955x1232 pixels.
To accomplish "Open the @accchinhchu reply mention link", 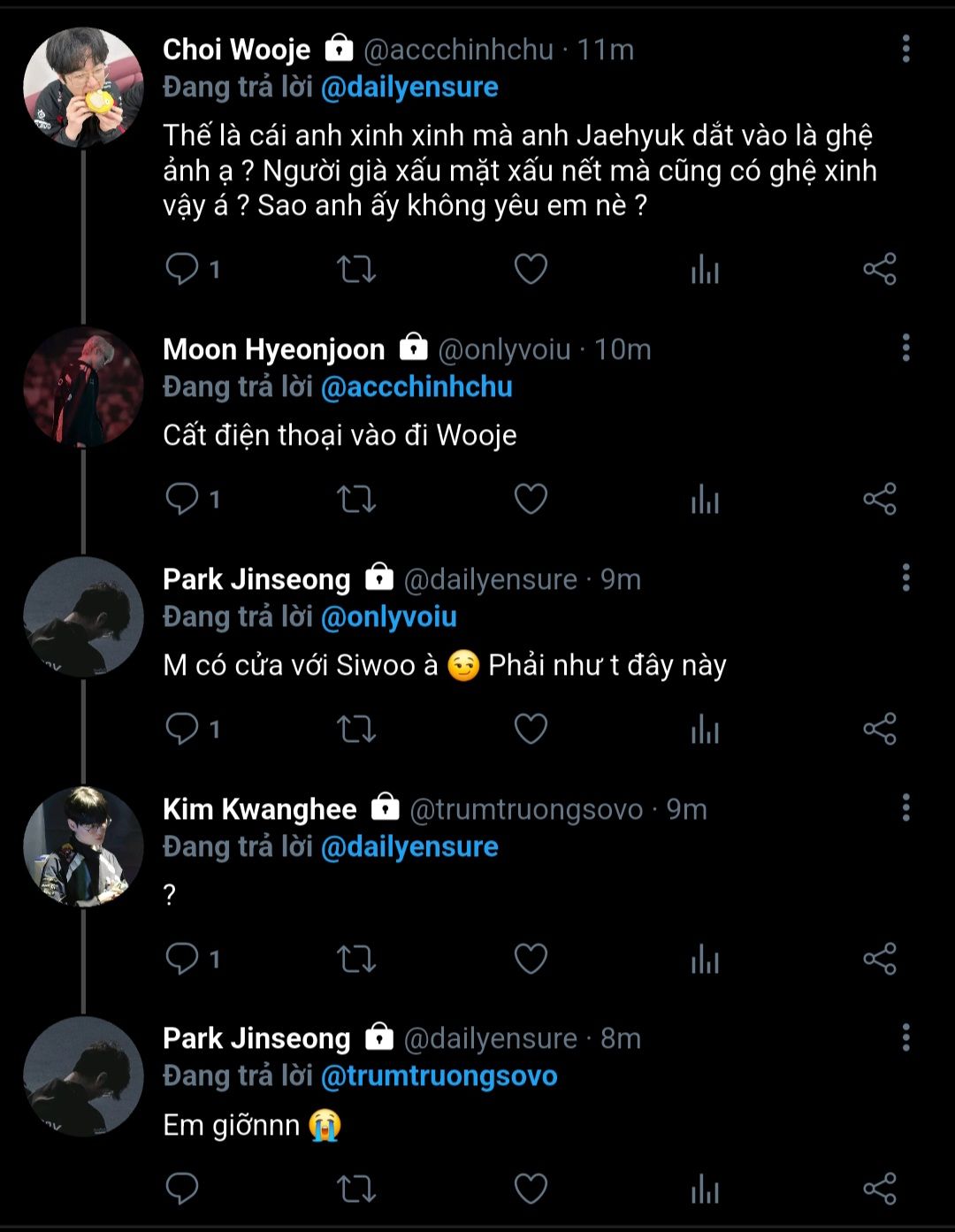I will 416,387.
